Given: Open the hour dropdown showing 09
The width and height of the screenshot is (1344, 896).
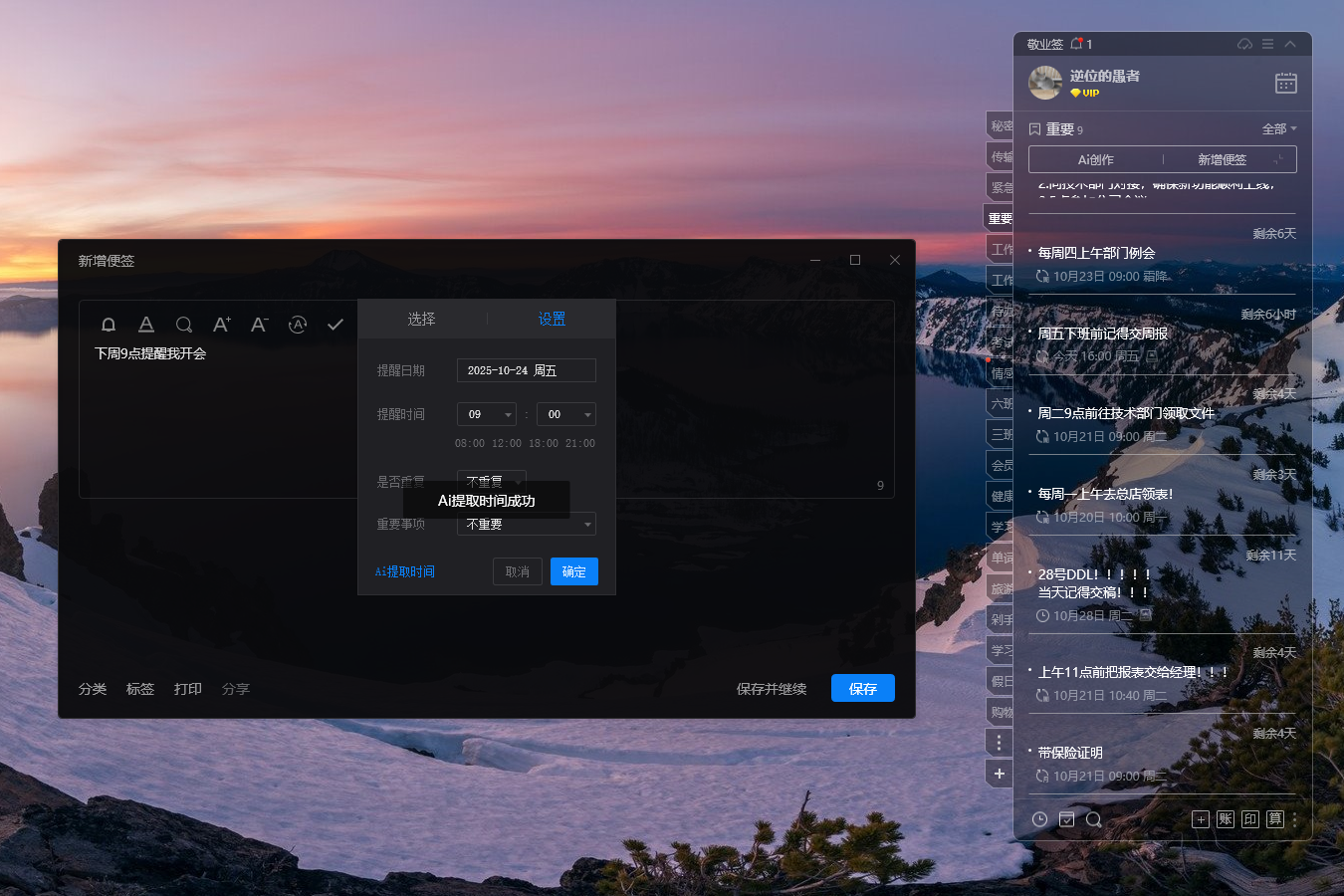Looking at the screenshot, I should (486, 414).
